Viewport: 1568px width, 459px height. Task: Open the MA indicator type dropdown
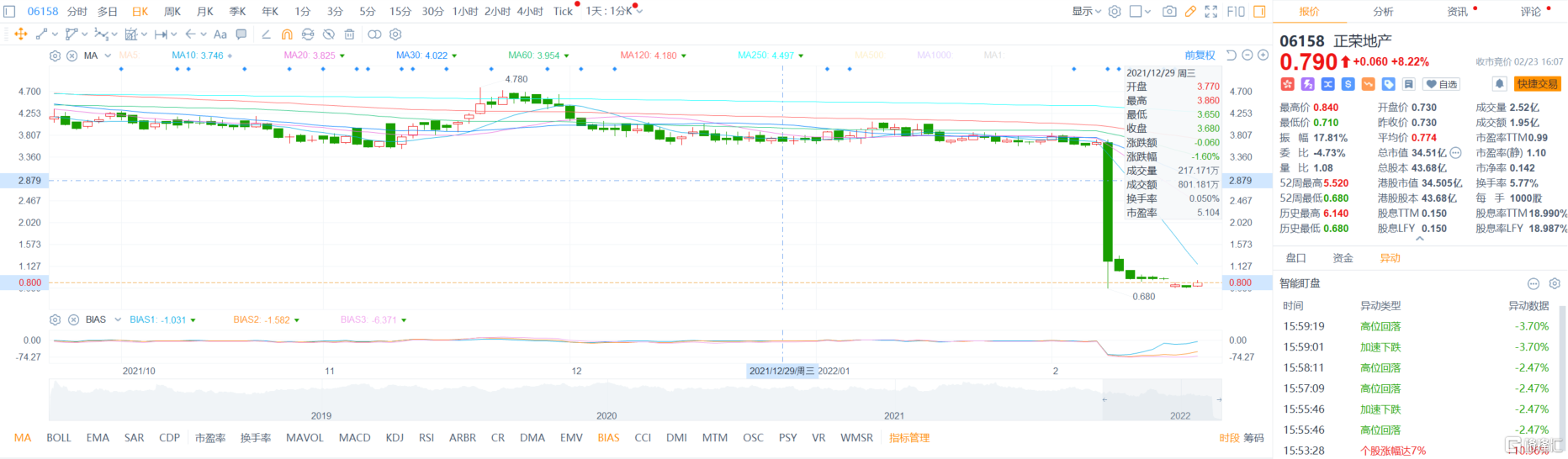108,55
